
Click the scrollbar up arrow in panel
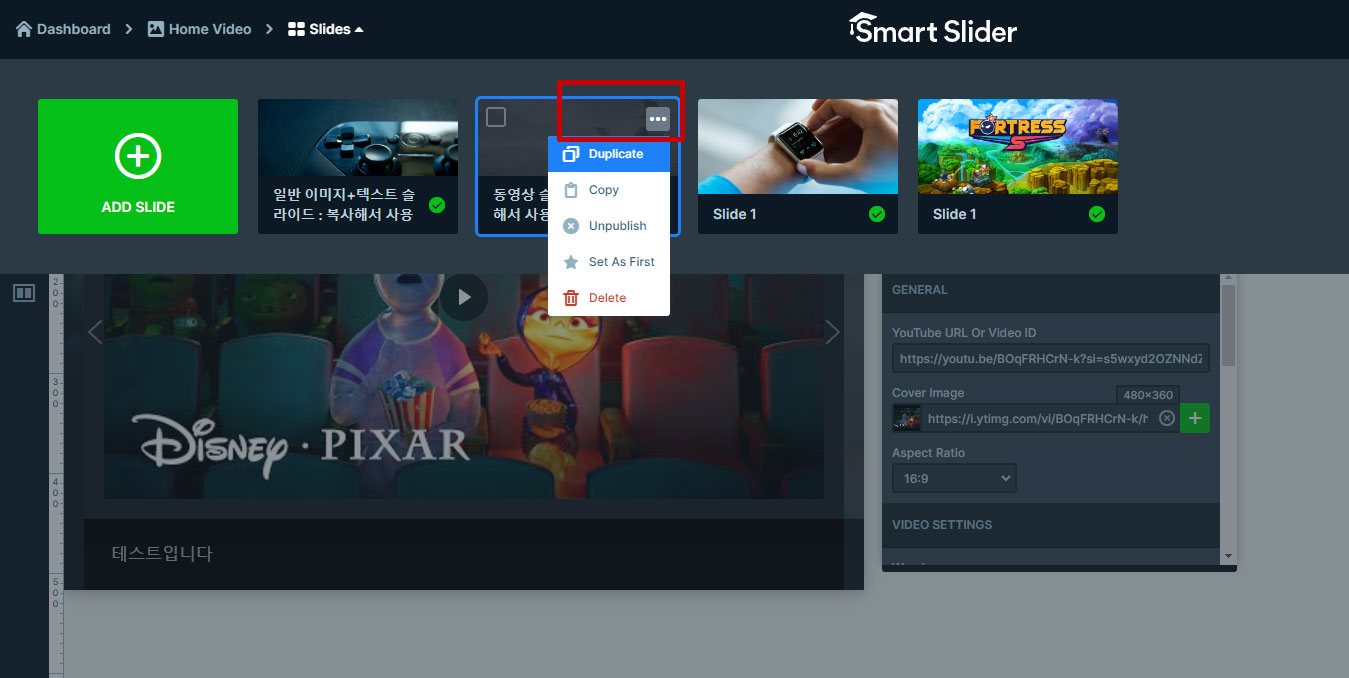click(1228, 279)
